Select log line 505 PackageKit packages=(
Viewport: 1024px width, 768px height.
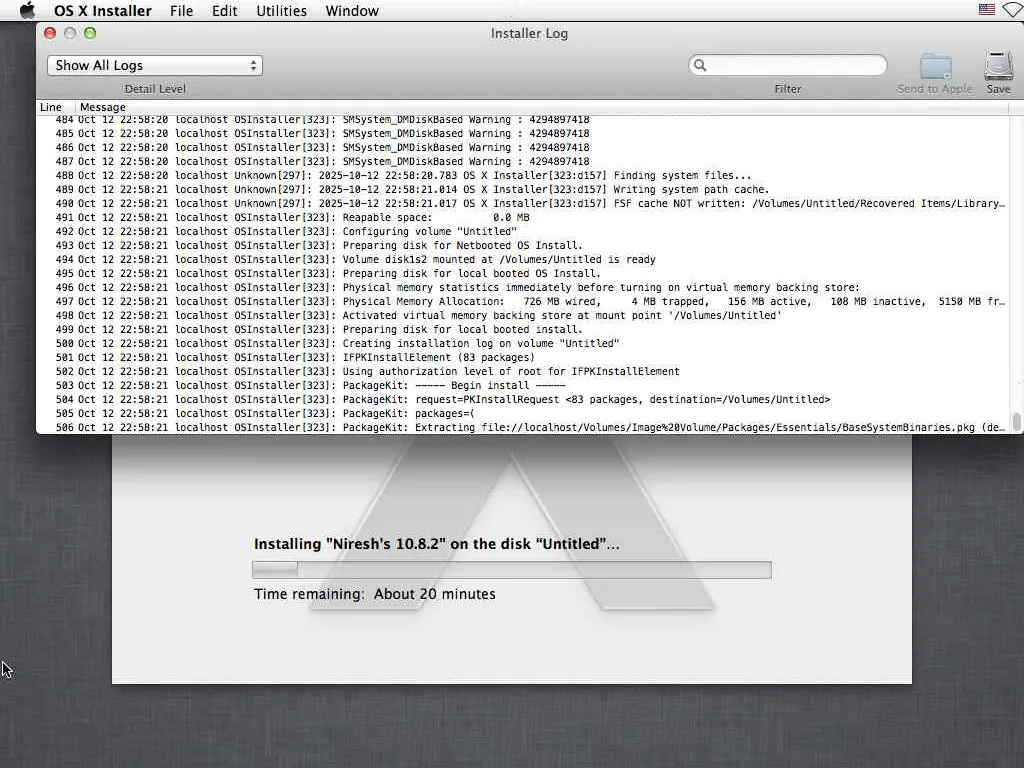[522, 414]
